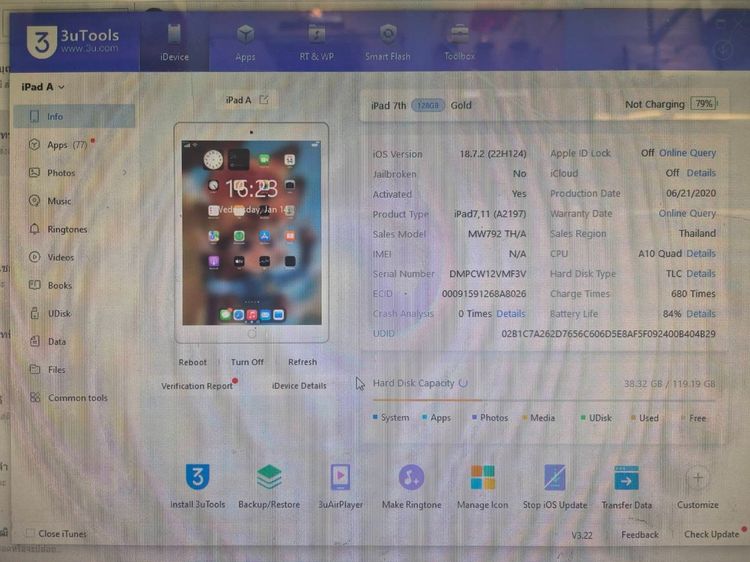Toggle the Close iTunes checkbox

(x=30, y=534)
